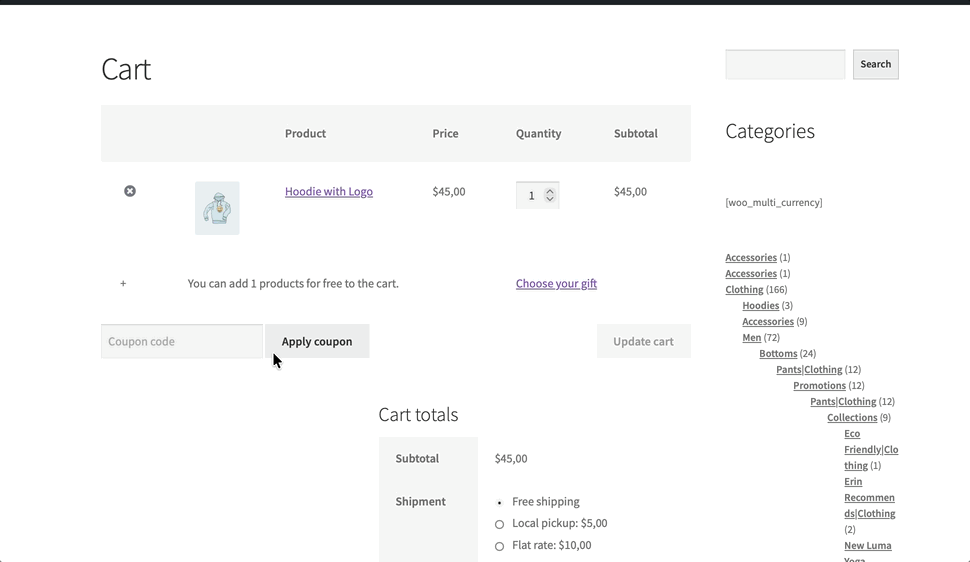Click the Hoodie with Logo product thumbnail
Screen dimensions: 970x562
point(217,208)
